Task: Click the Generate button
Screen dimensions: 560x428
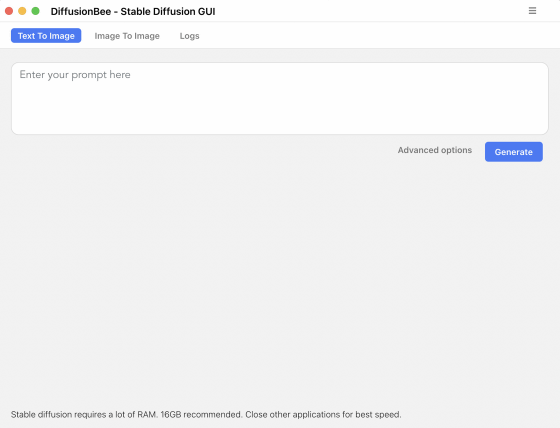Action: tap(514, 152)
